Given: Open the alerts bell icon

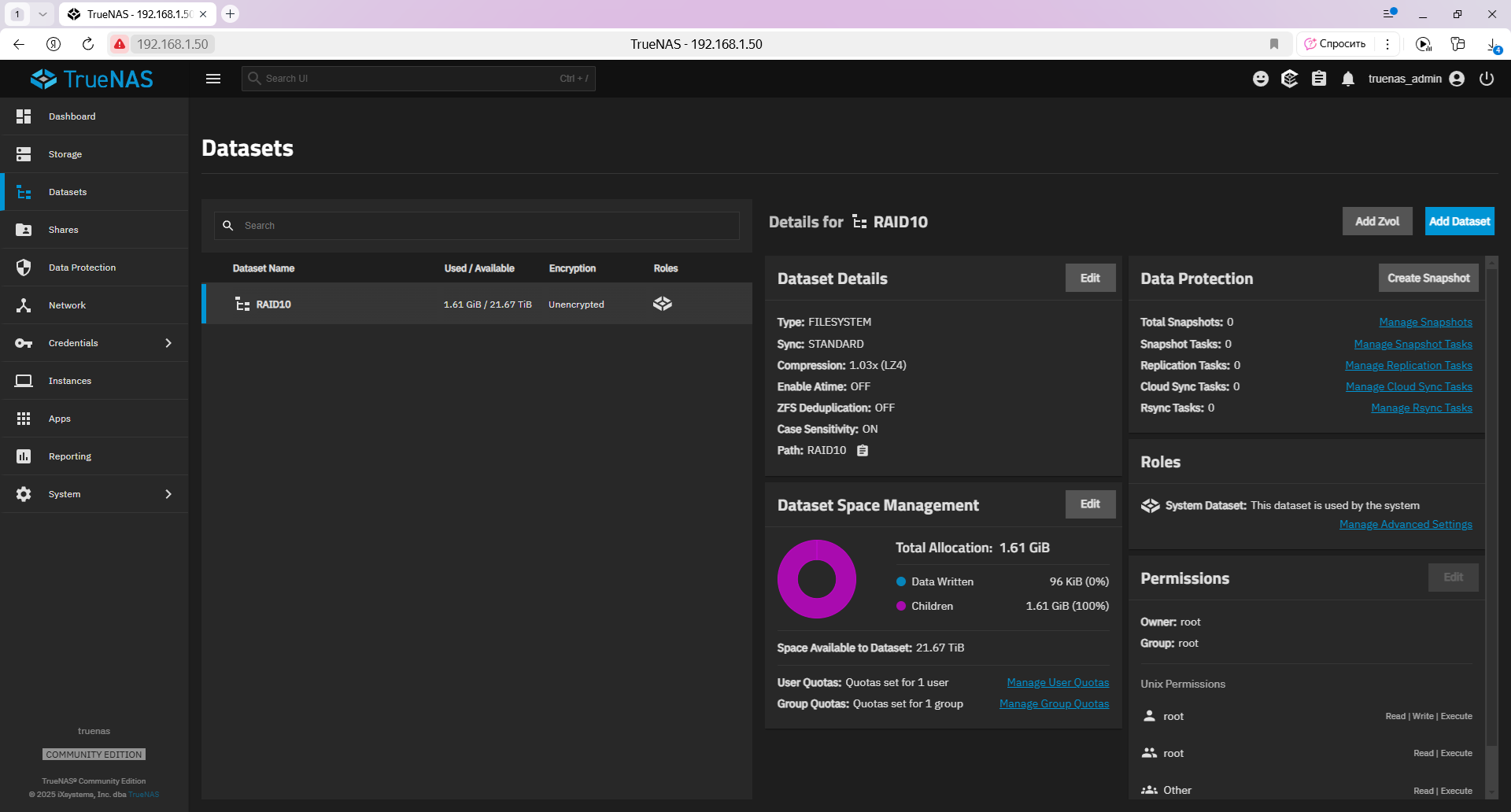Looking at the screenshot, I should coord(1348,79).
